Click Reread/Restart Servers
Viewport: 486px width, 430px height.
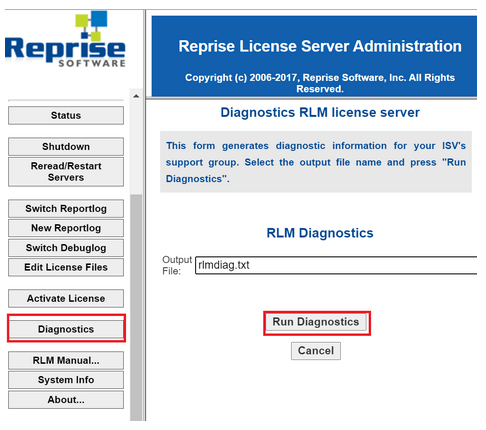(66, 172)
